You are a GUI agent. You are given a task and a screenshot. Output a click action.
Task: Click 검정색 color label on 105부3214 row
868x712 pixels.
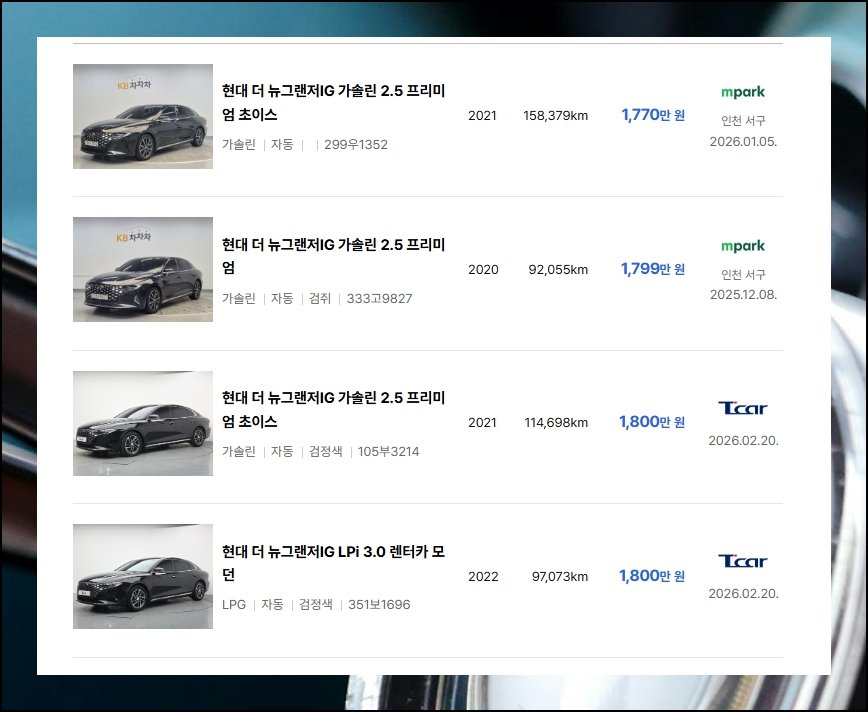click(325, 451)
